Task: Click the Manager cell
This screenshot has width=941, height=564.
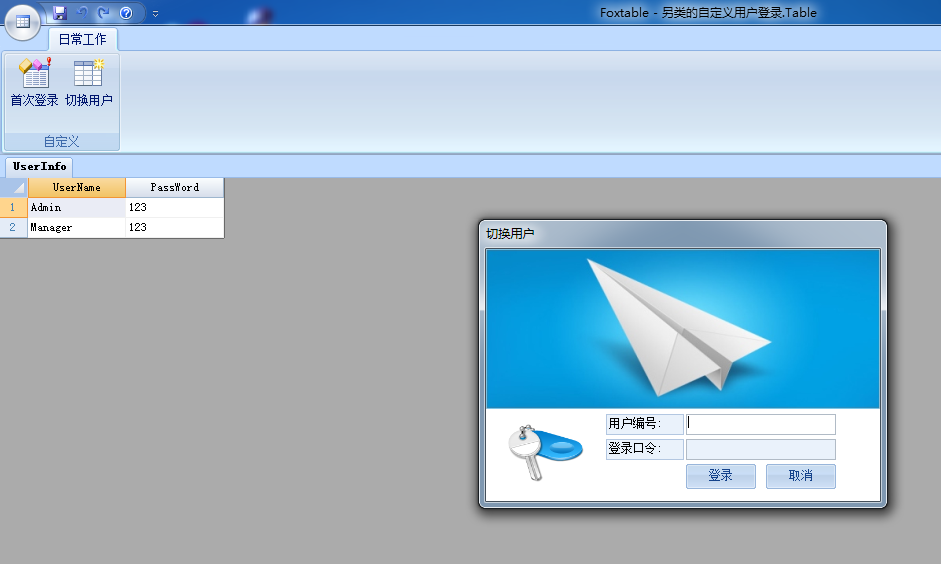Action: click(x=77, y=227)
